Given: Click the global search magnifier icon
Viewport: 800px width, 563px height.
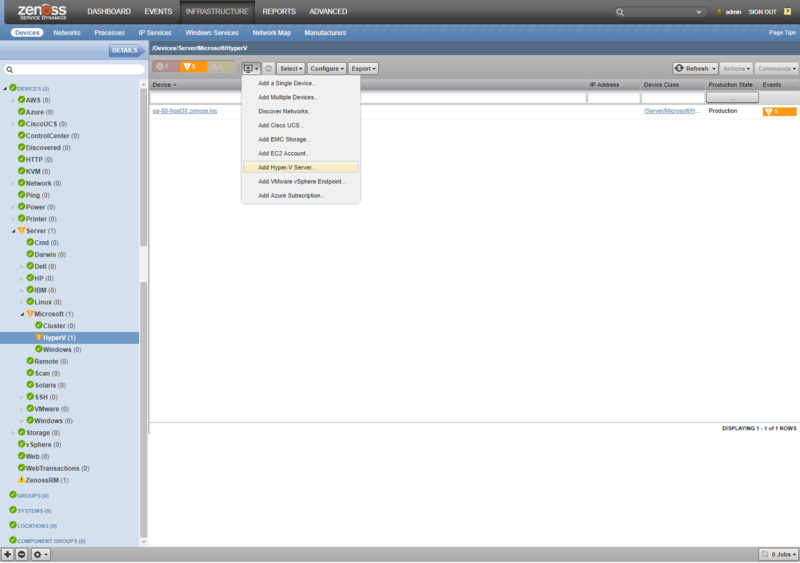Looking at the screenshot, I should coord(620,12).
